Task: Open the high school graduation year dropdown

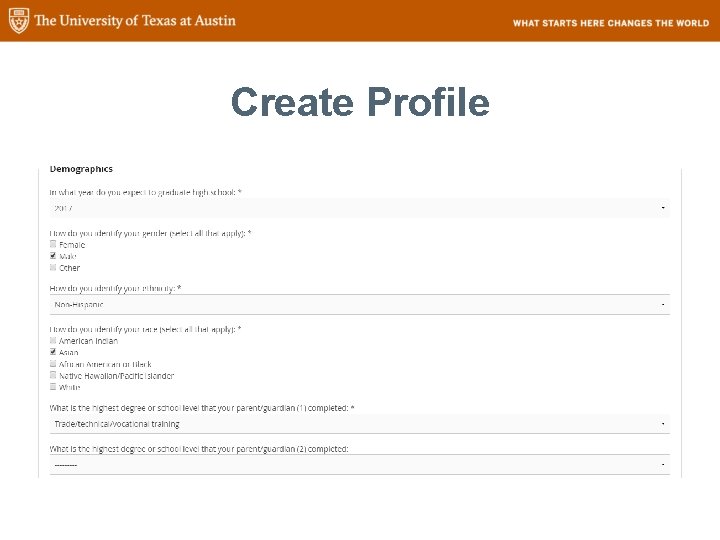Action: [360, 208]
